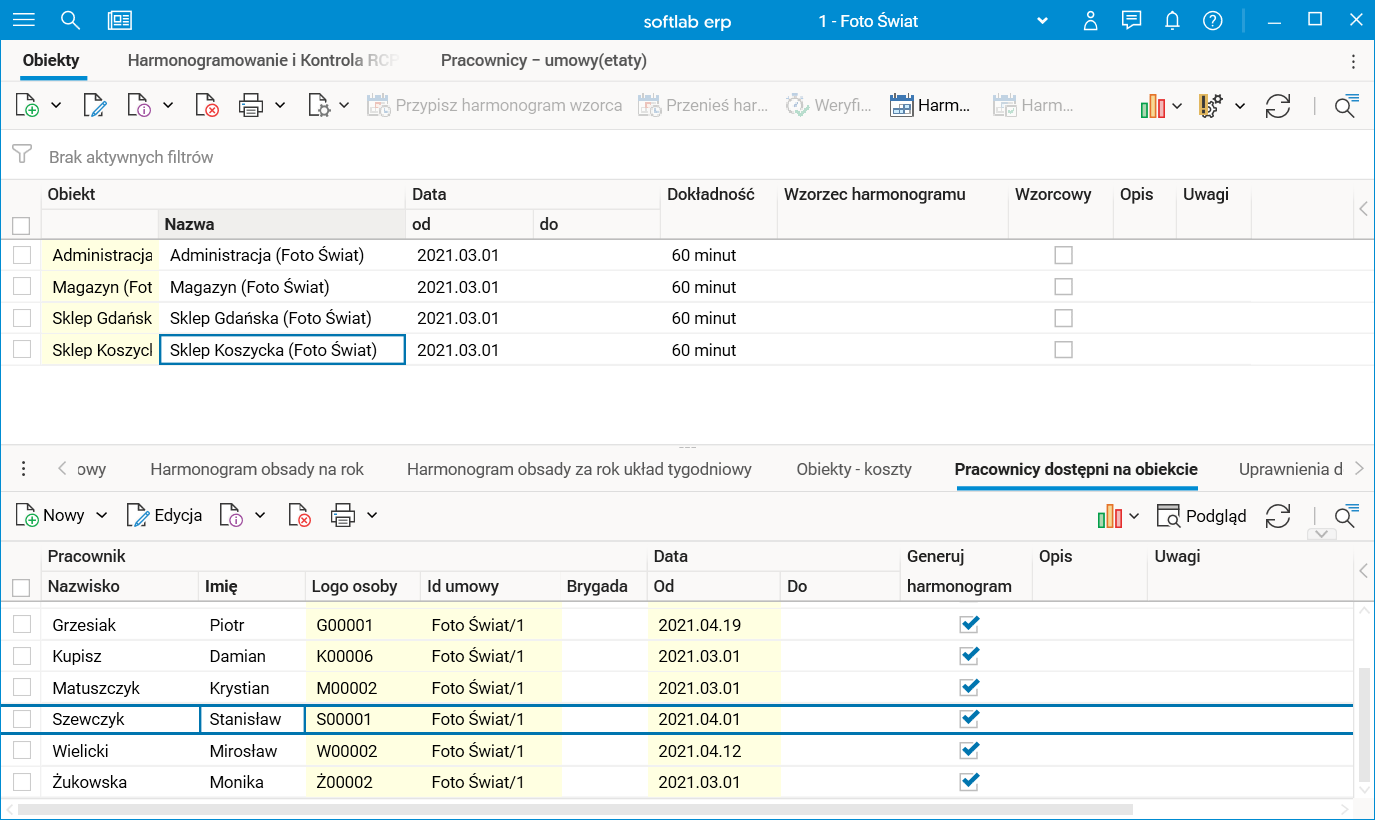Click the notifications bell icon
Screen dimensions: 1375x820
(x=1173, y=20)
